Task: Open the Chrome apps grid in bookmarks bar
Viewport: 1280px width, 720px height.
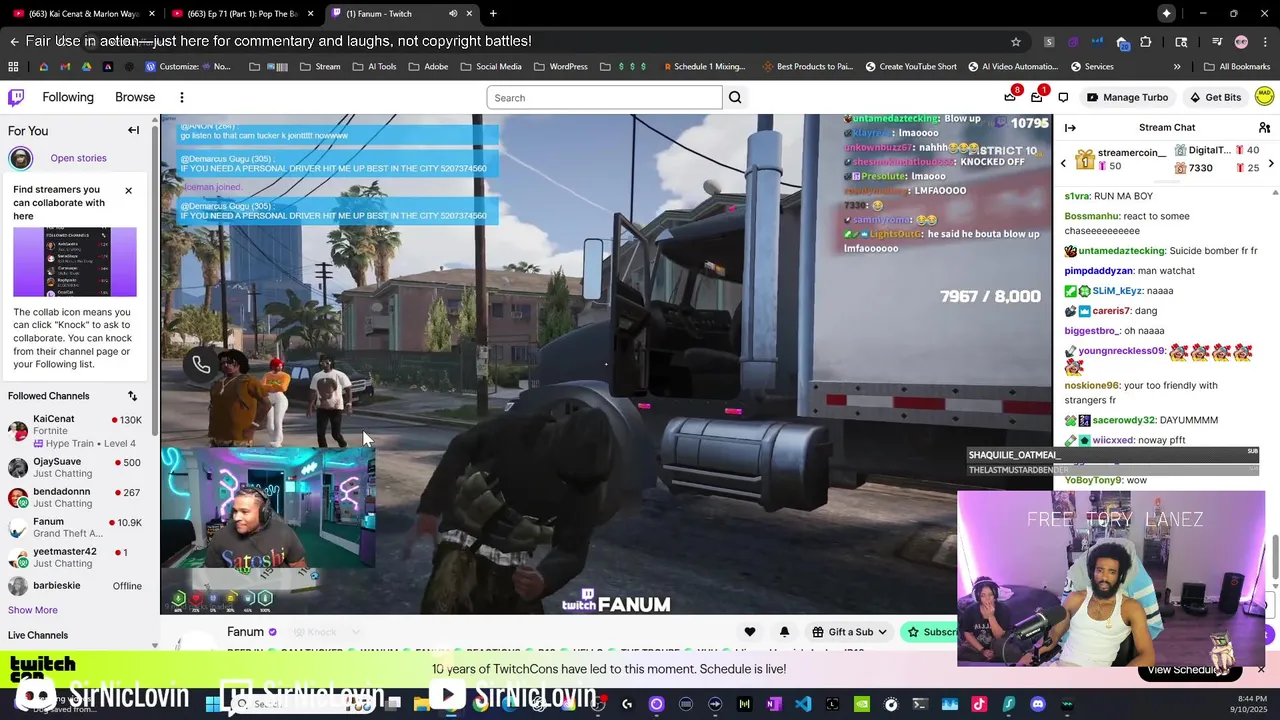Action: 13,67
